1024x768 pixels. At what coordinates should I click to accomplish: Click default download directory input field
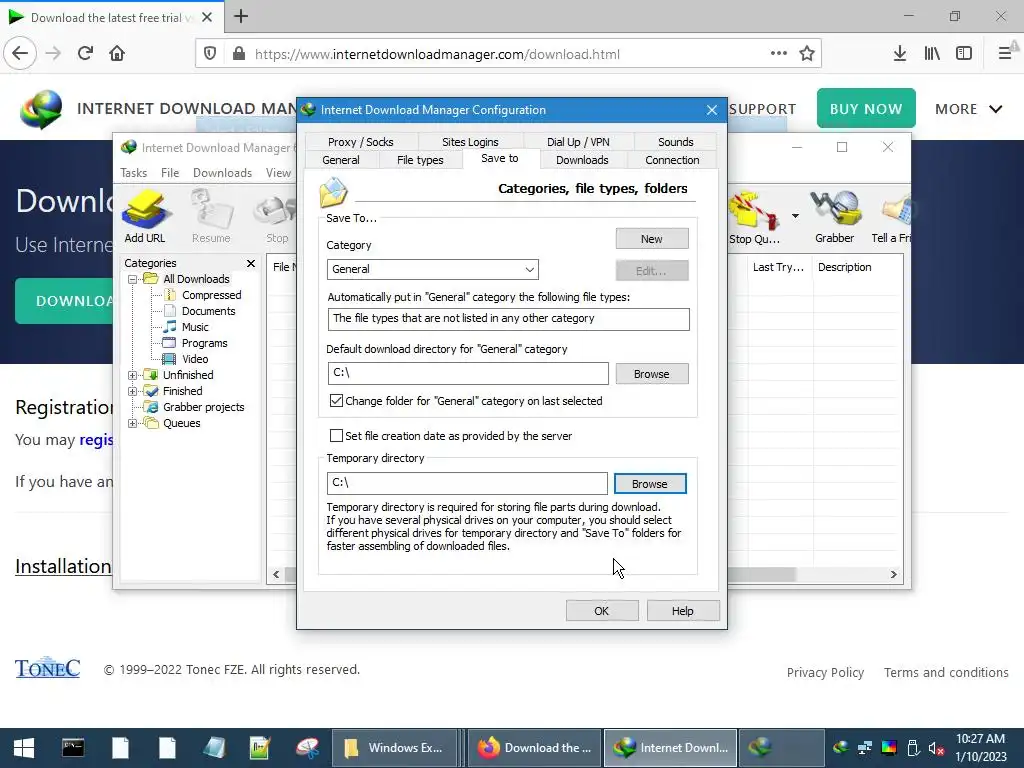pyautogui.click(x=468, y=374)
